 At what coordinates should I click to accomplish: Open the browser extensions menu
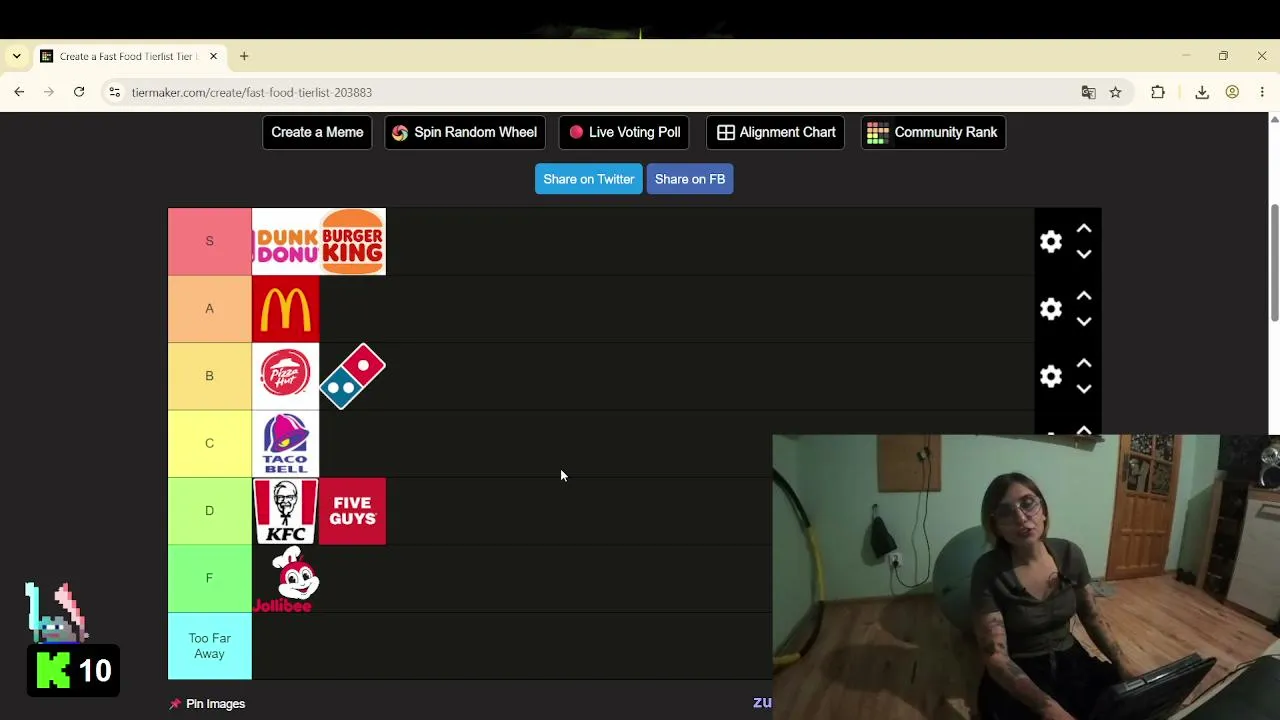click(1158, 92)
